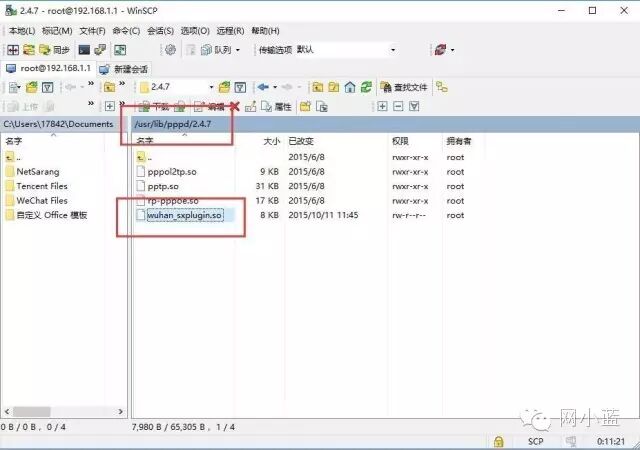Open the New Session (新建会话) tab
Screen dimensions: 640x450
click(x=124, y=69)
